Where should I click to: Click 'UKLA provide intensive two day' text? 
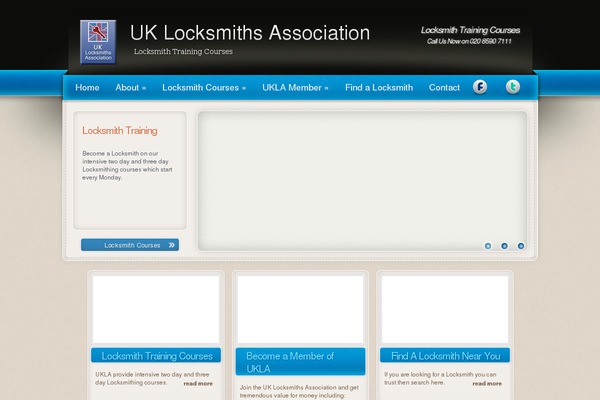coord(152,378)
